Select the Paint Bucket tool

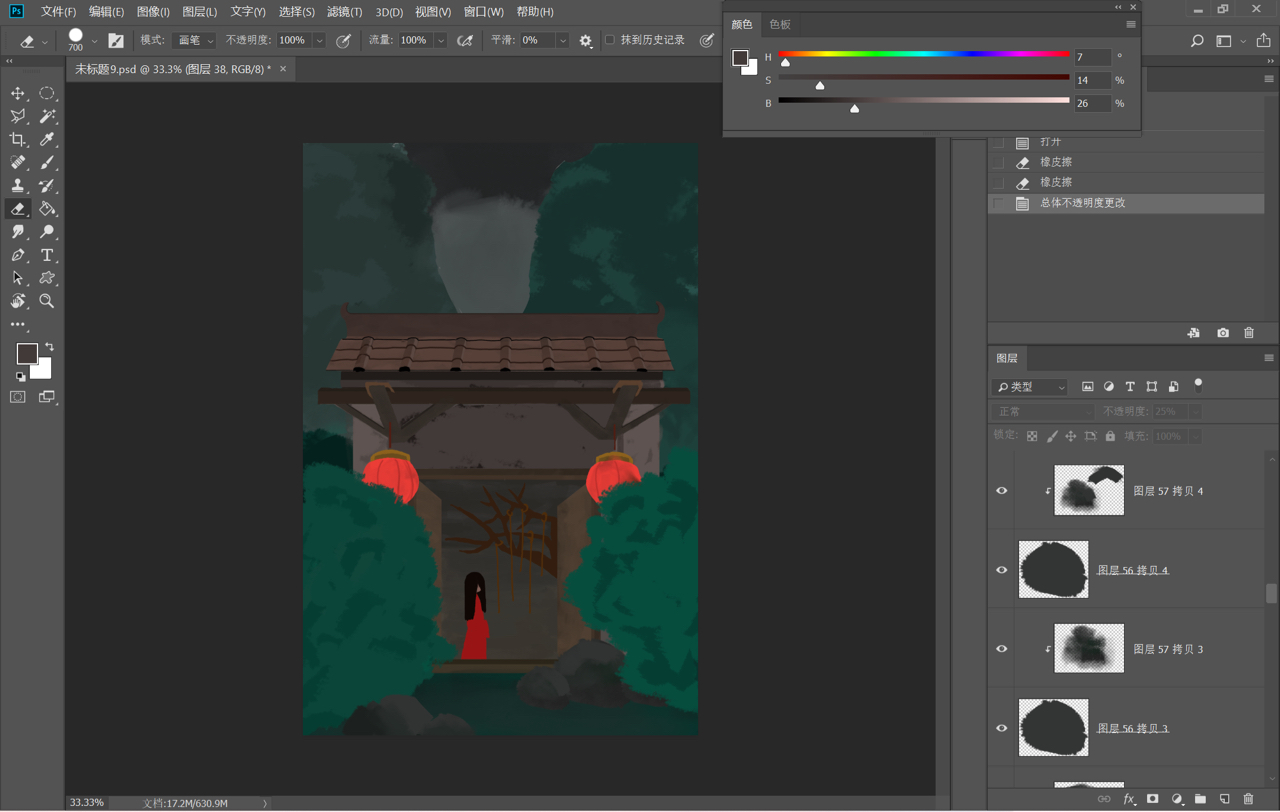click(47, 209)
